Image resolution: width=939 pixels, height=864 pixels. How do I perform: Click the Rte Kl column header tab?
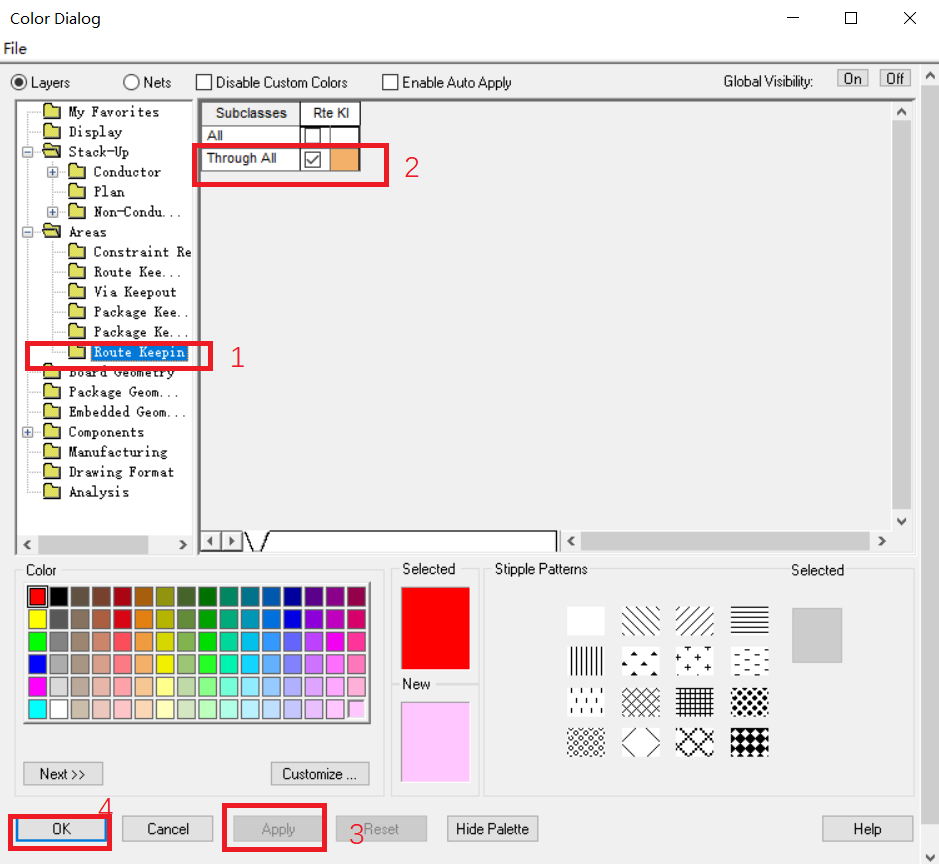point(330,113)
